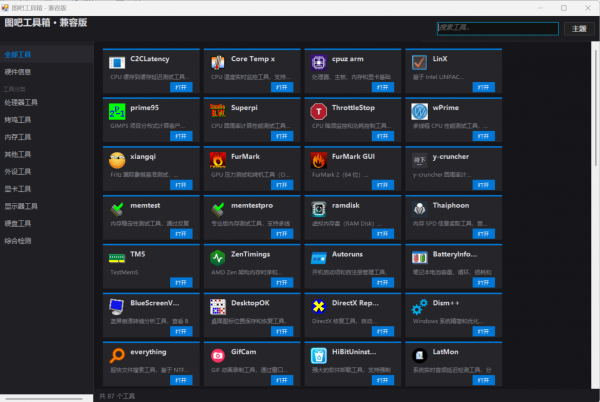Open the 烤鸡工具 category
This screenshot has height=402, width=600.
click(47, 120)
